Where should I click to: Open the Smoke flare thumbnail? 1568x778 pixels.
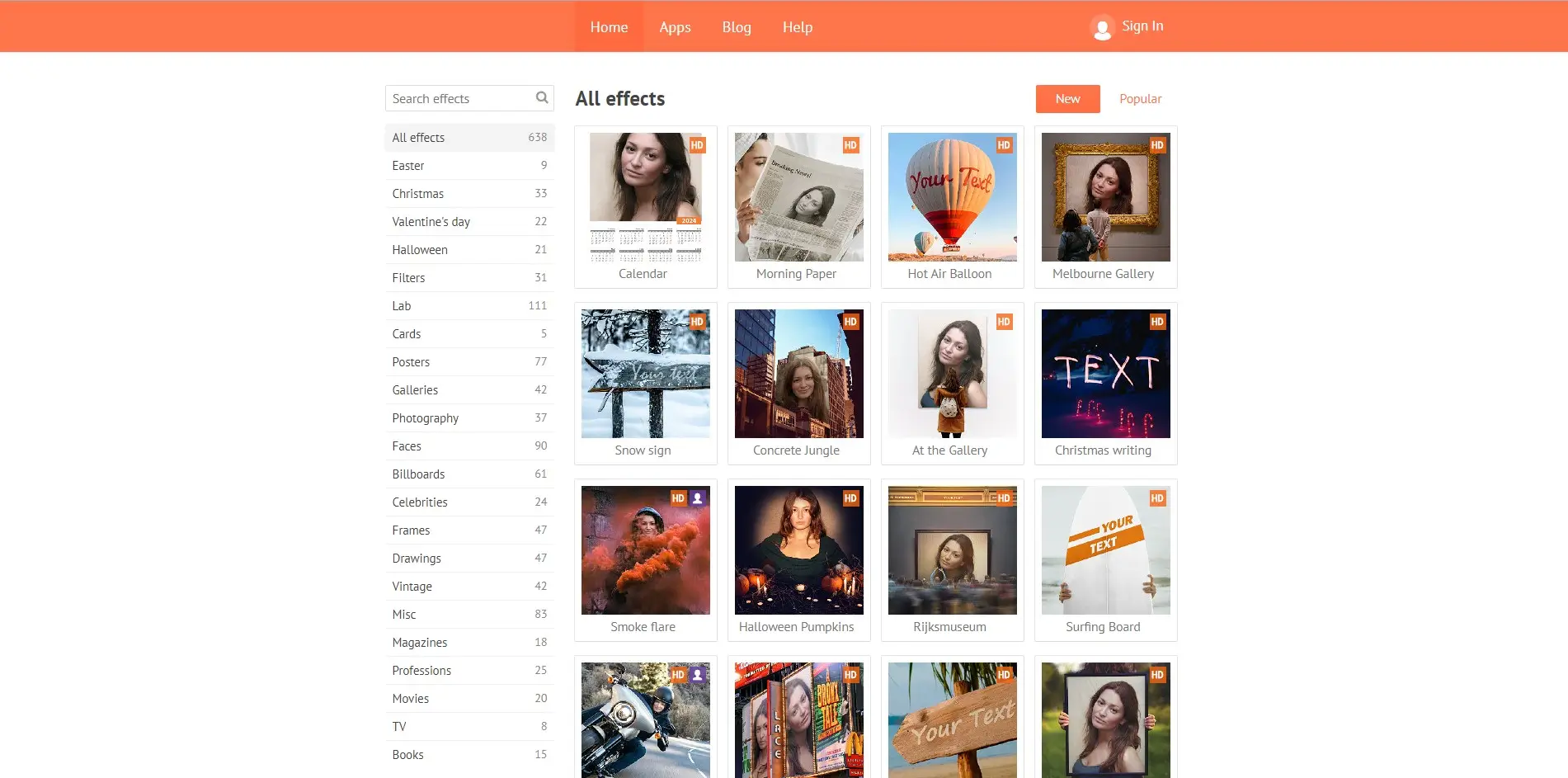pyautogui.click(x=646, y=550)
